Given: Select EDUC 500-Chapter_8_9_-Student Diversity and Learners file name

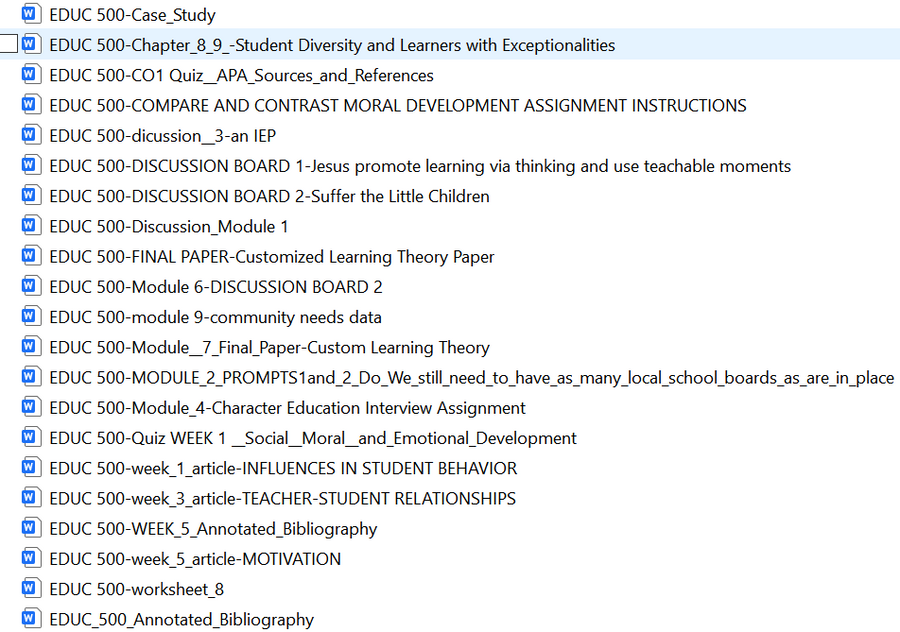Looking at the screenshot, I should pos(332,45).
